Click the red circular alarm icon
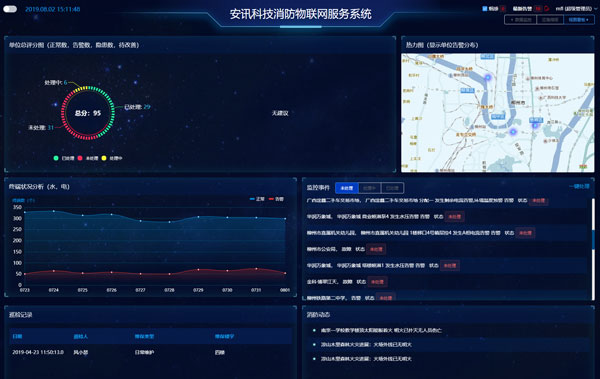 coord(547,8)
